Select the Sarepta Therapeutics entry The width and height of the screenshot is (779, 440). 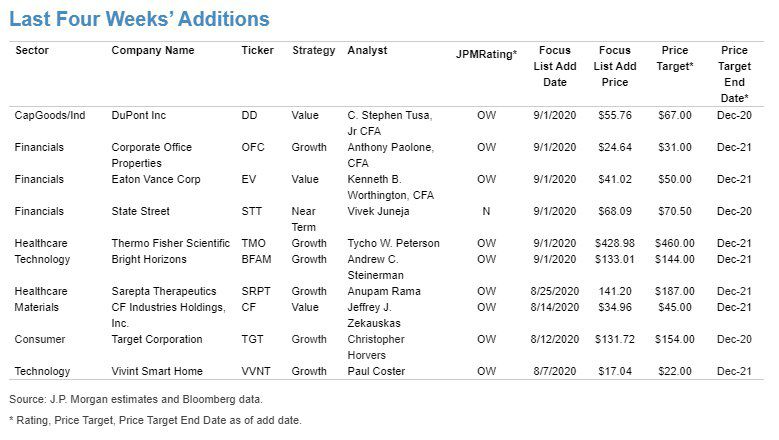point(164,292)
